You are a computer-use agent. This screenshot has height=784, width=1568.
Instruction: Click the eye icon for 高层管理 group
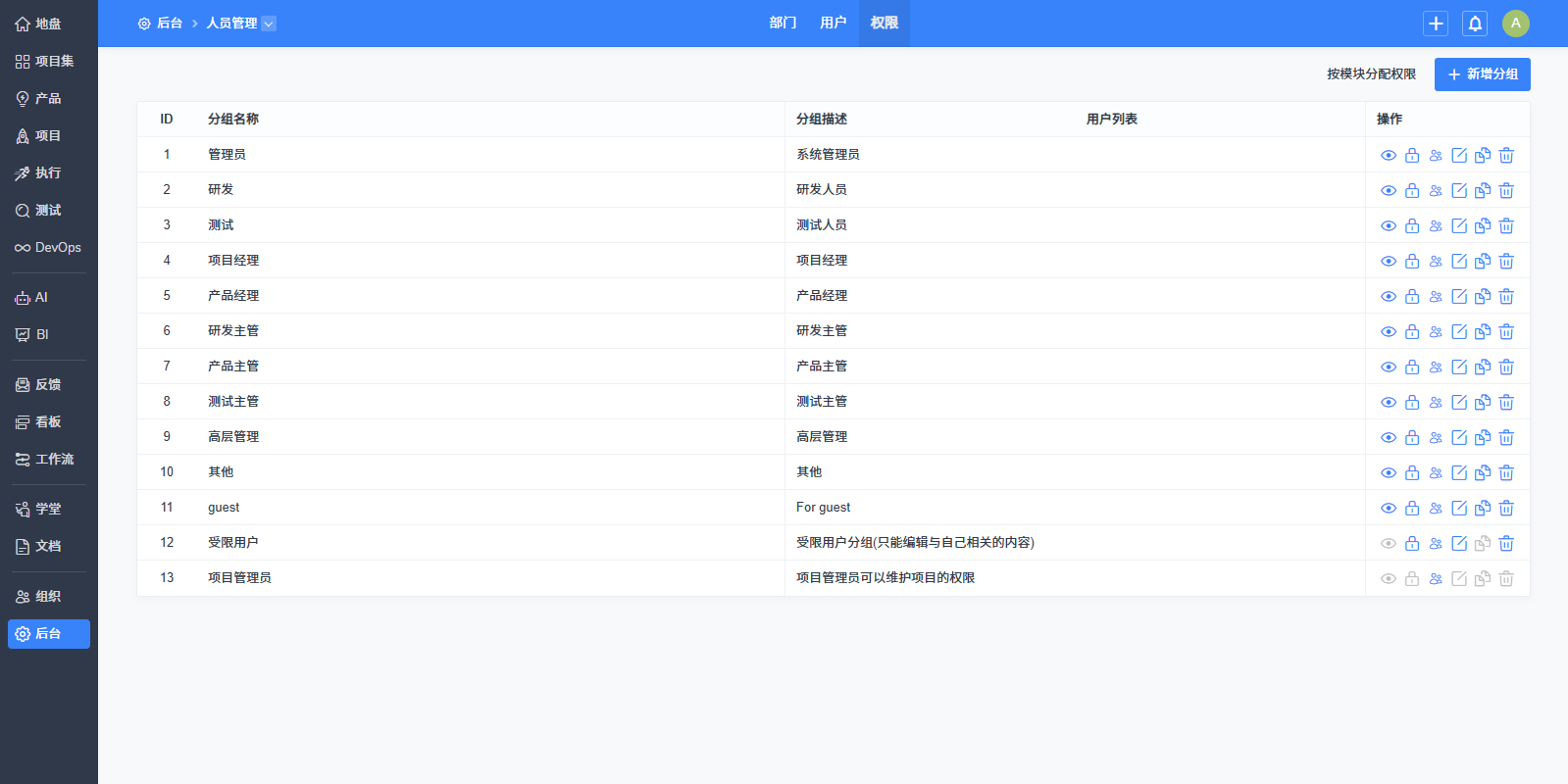(1389, 437)
